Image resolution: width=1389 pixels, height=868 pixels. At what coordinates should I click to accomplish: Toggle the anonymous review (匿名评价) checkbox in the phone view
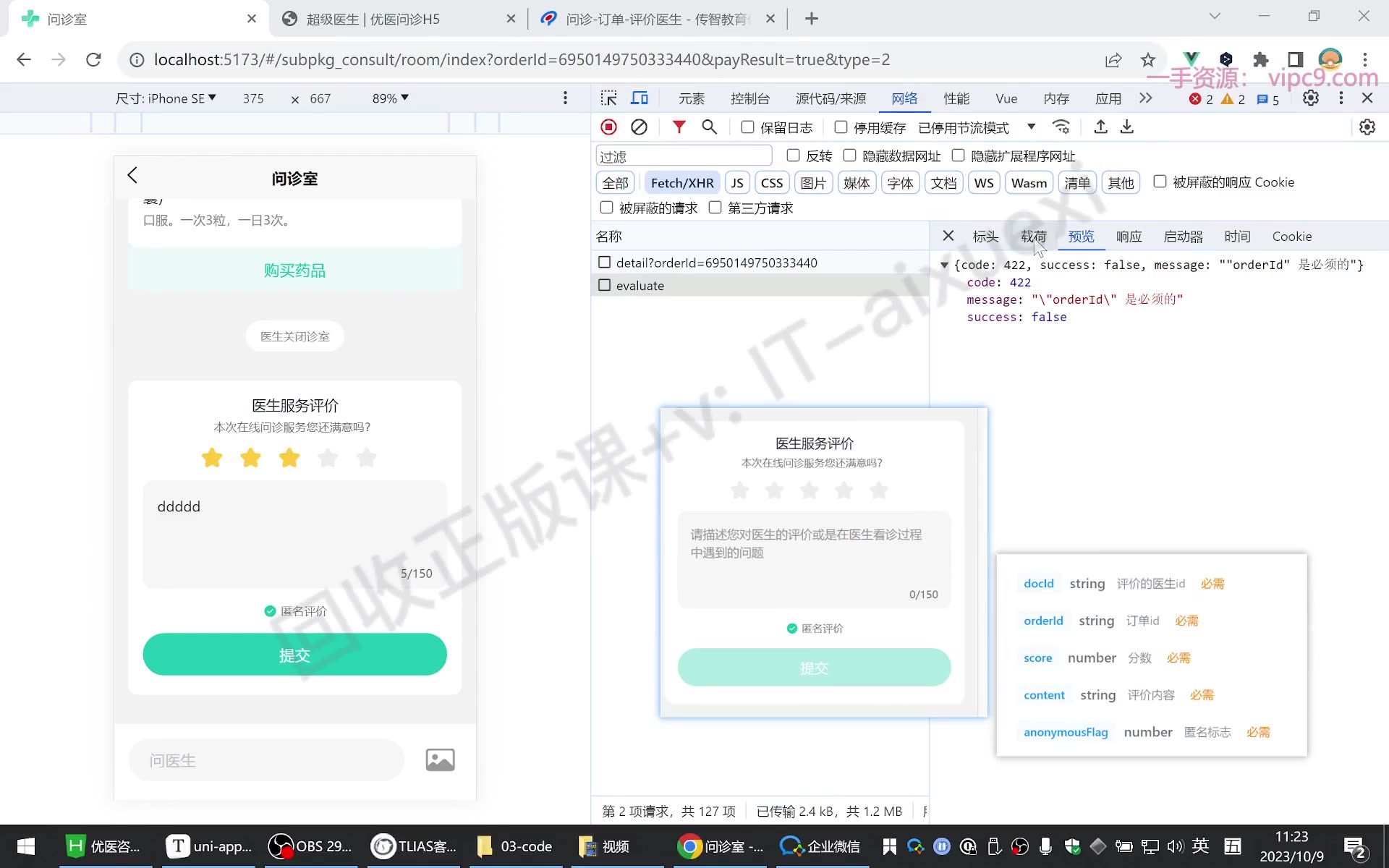point(271,611)
